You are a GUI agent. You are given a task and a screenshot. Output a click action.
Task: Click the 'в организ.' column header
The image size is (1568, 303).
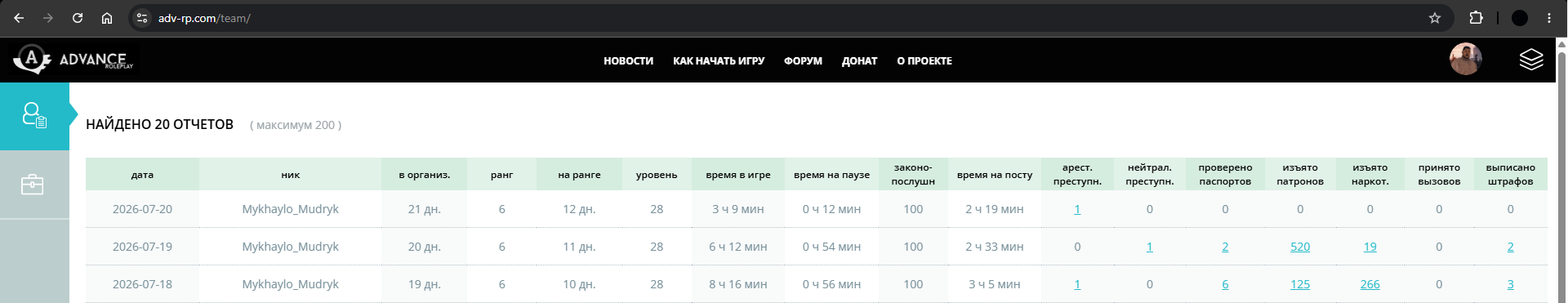coord(425,174)
